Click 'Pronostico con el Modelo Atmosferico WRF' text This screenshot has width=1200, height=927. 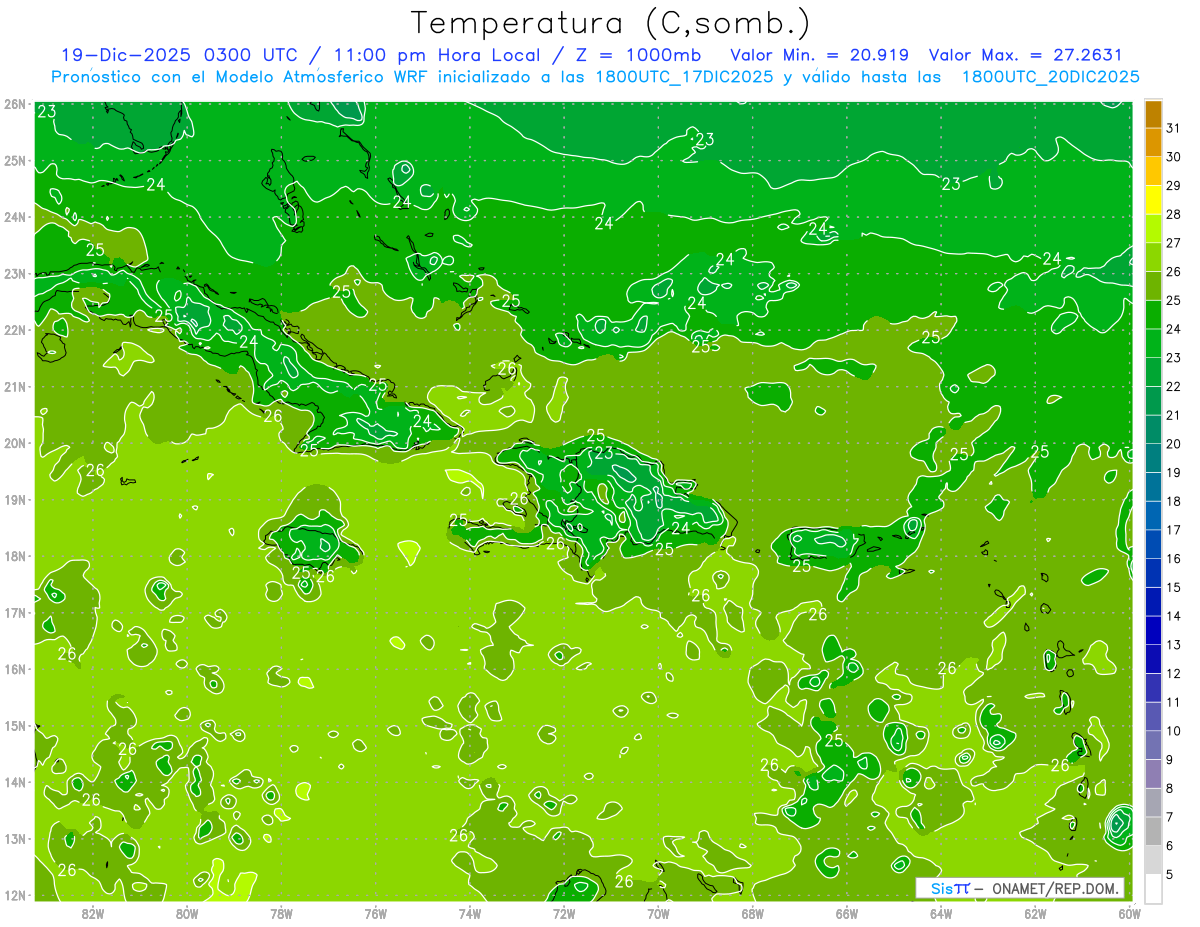(x=241, y=77)
